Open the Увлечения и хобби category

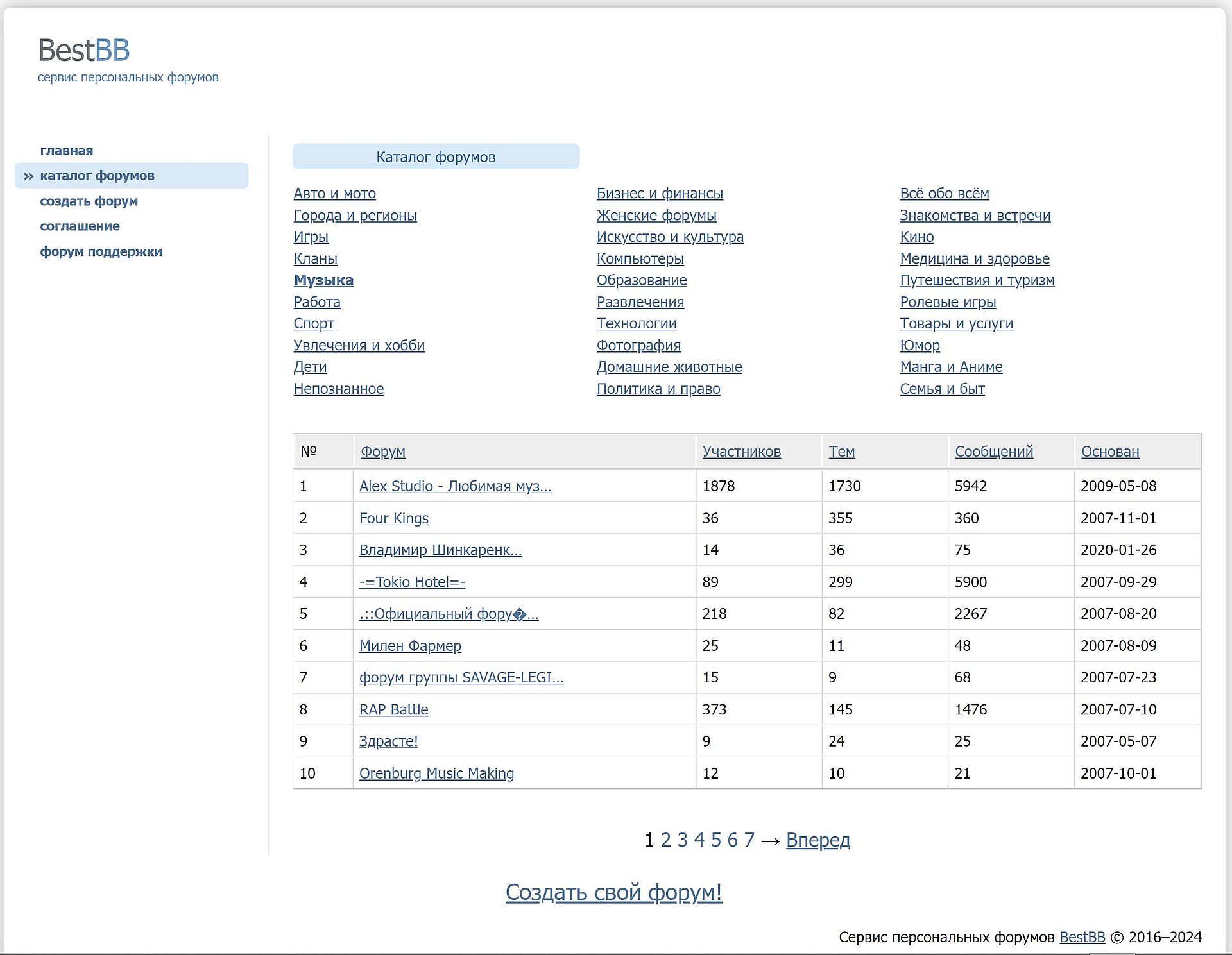click(x=359, y=345)
